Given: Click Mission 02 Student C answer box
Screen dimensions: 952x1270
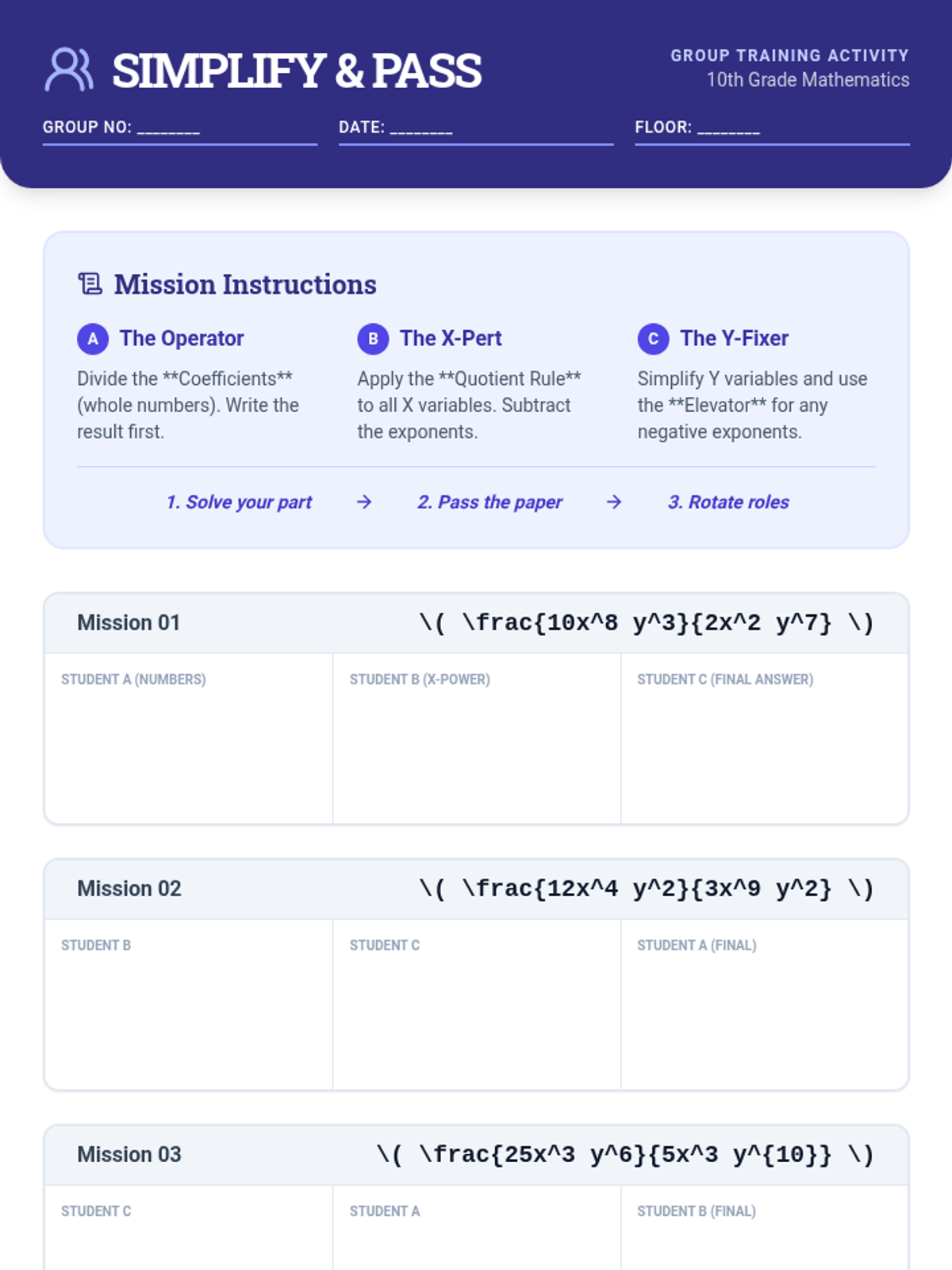Looking at the screenshot, I should click(477, 1012).
